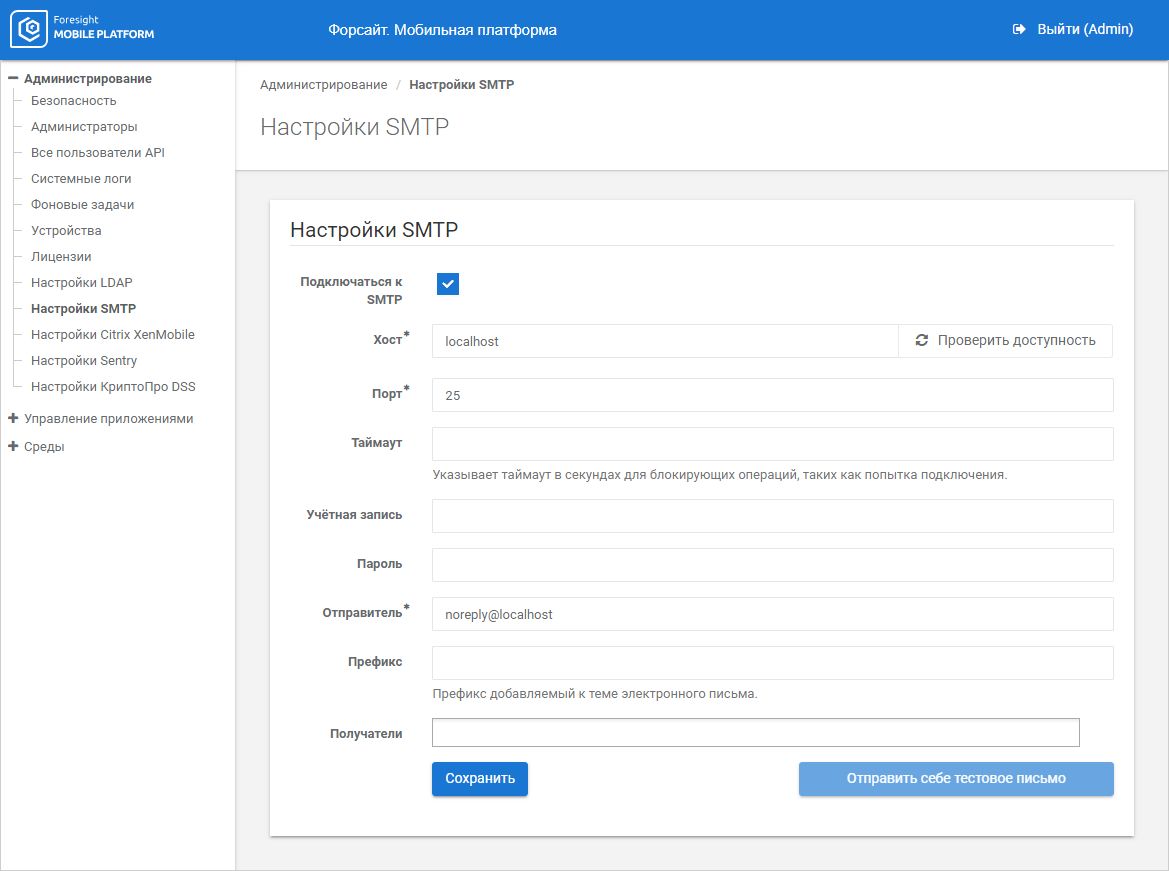Focus the Получатели input box
Image resolution: width=1169 pixels, height=871 pixels.
point(755,733)
